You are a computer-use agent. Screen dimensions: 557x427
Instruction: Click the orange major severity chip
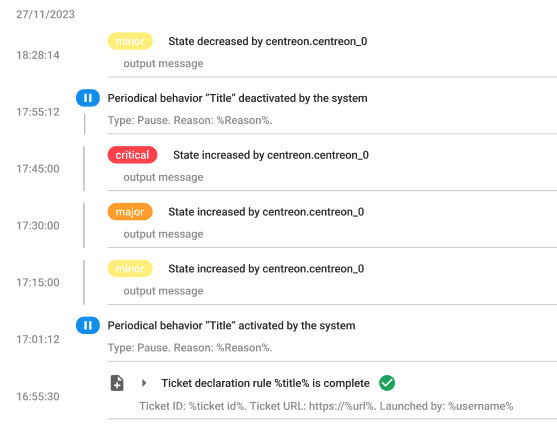coord(130,212)
